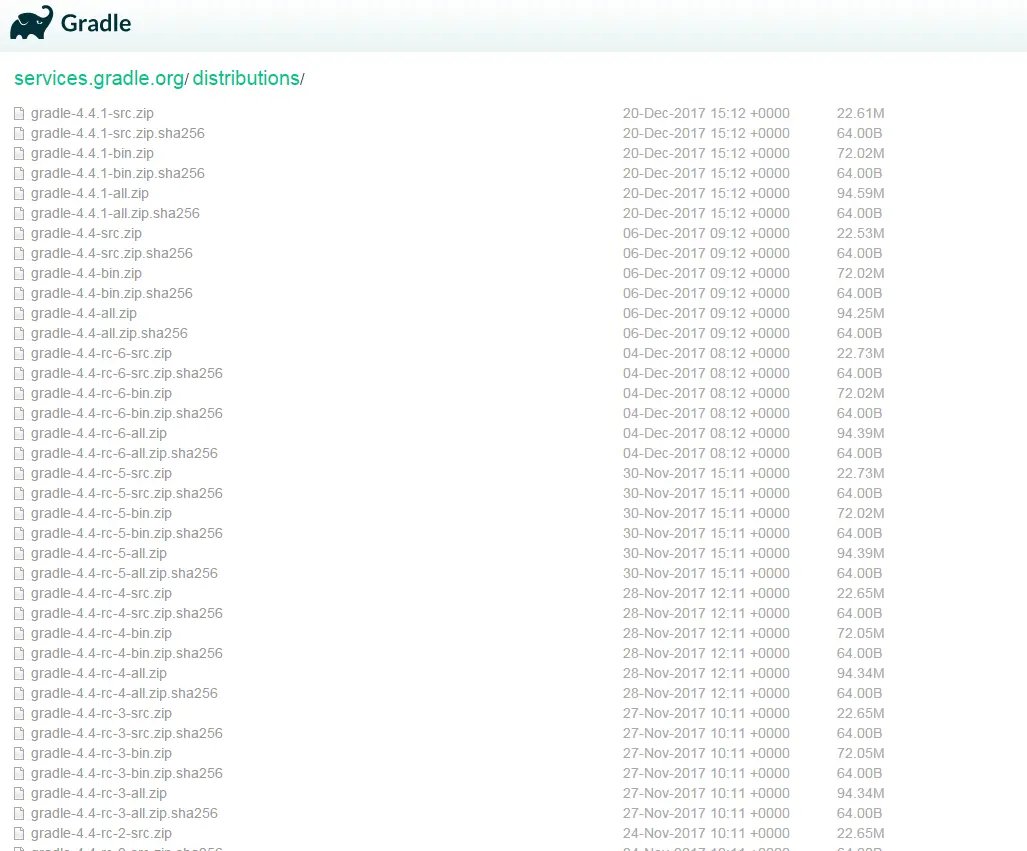The image size is (1027, 851).
Task: Download gradle-4.4-rc-5-all.zip
Action: click(x=99, y=553)
